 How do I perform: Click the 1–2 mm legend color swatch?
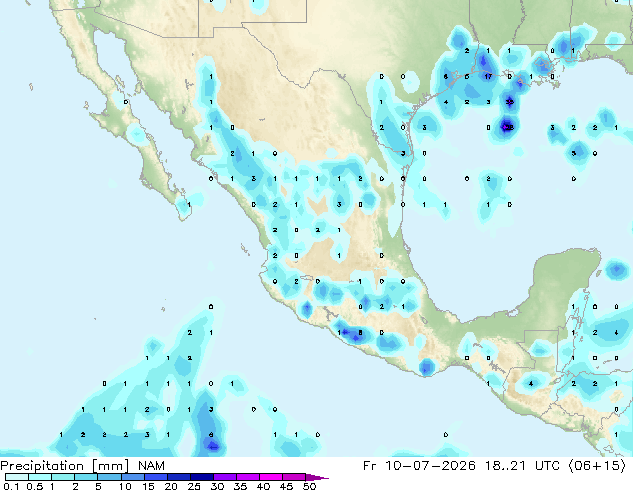63,477
